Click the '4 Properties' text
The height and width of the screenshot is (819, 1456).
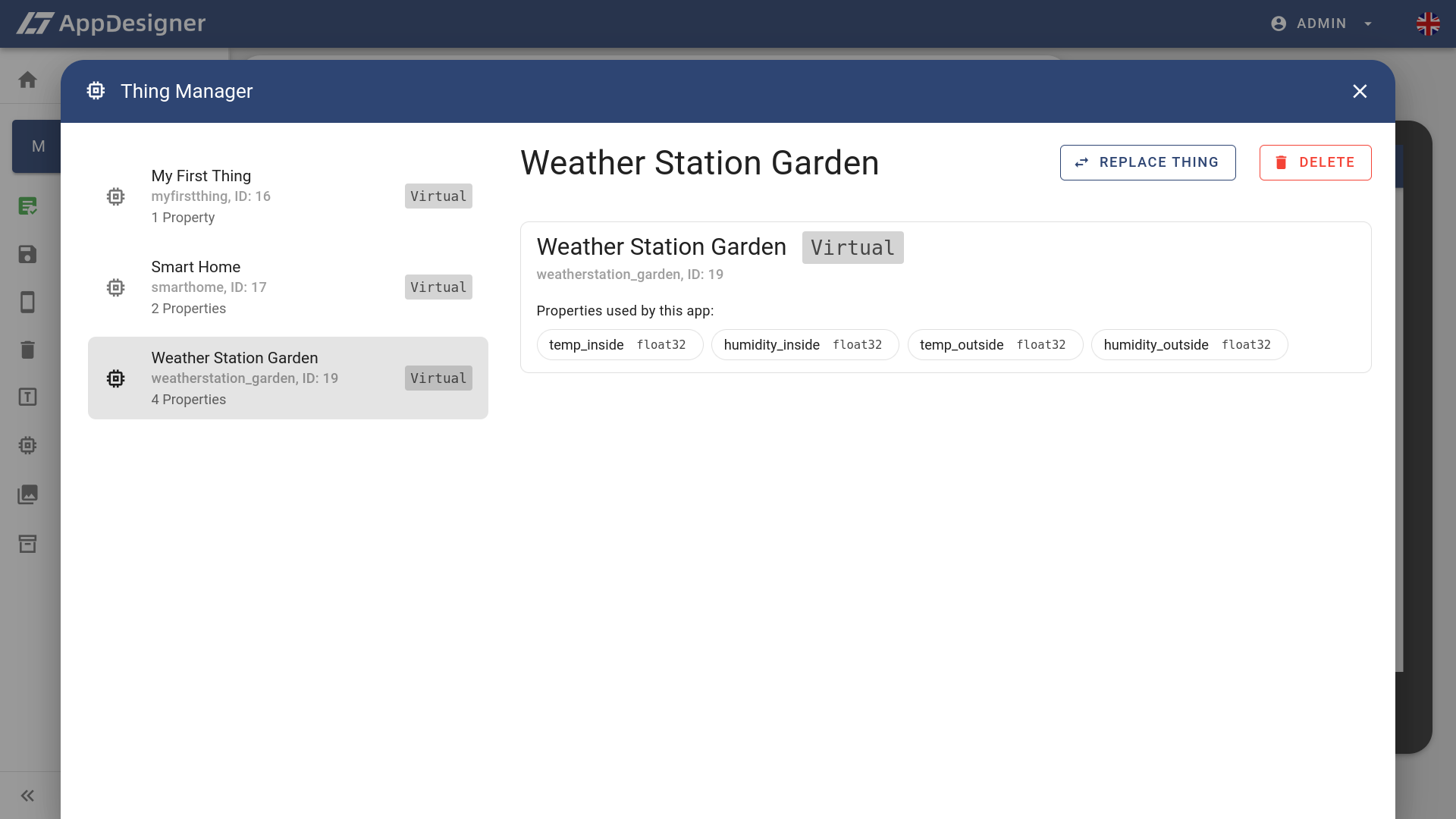coord(188,400)
